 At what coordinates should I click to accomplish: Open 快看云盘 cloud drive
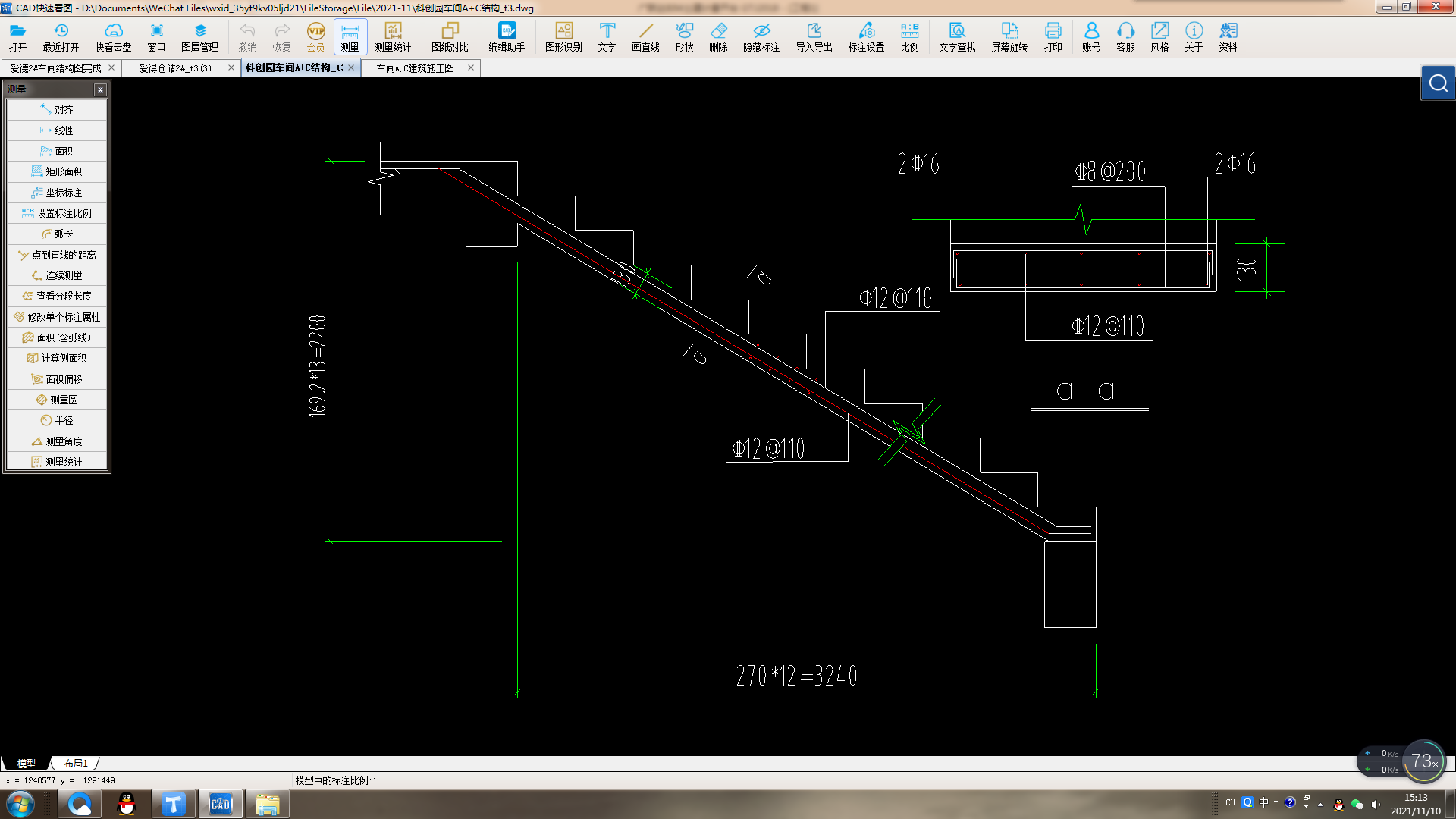113,37
